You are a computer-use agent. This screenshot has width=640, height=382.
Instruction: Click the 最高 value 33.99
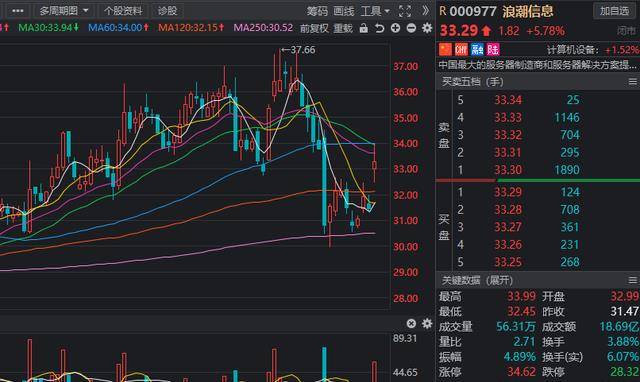click(x=521, y=296)
